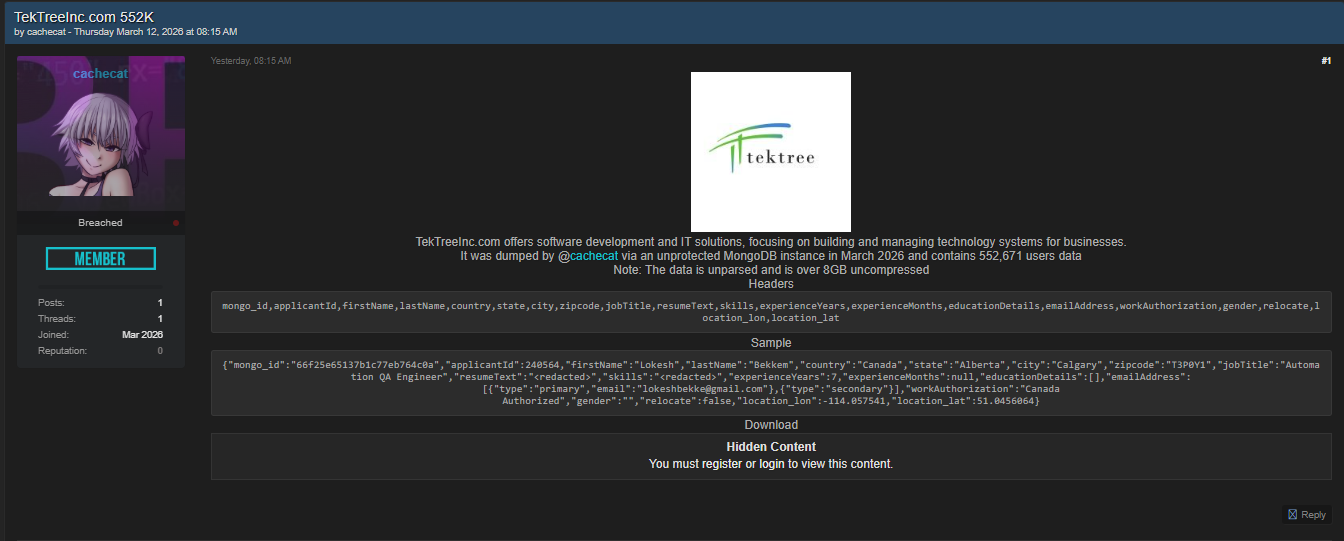Follow the login link in Hidden Content
Screen dimensions: 1344x541
[772, 464]
